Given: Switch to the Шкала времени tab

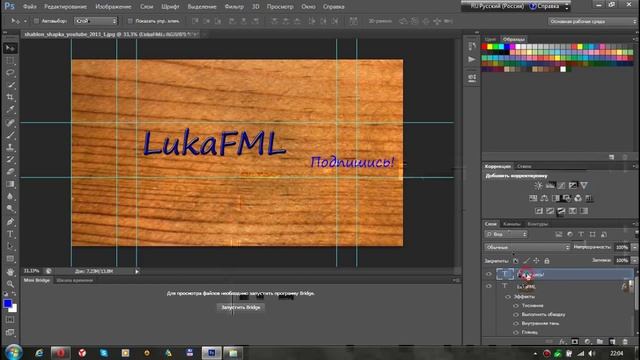Looking at the screenshot, I should tap(75, 280).
